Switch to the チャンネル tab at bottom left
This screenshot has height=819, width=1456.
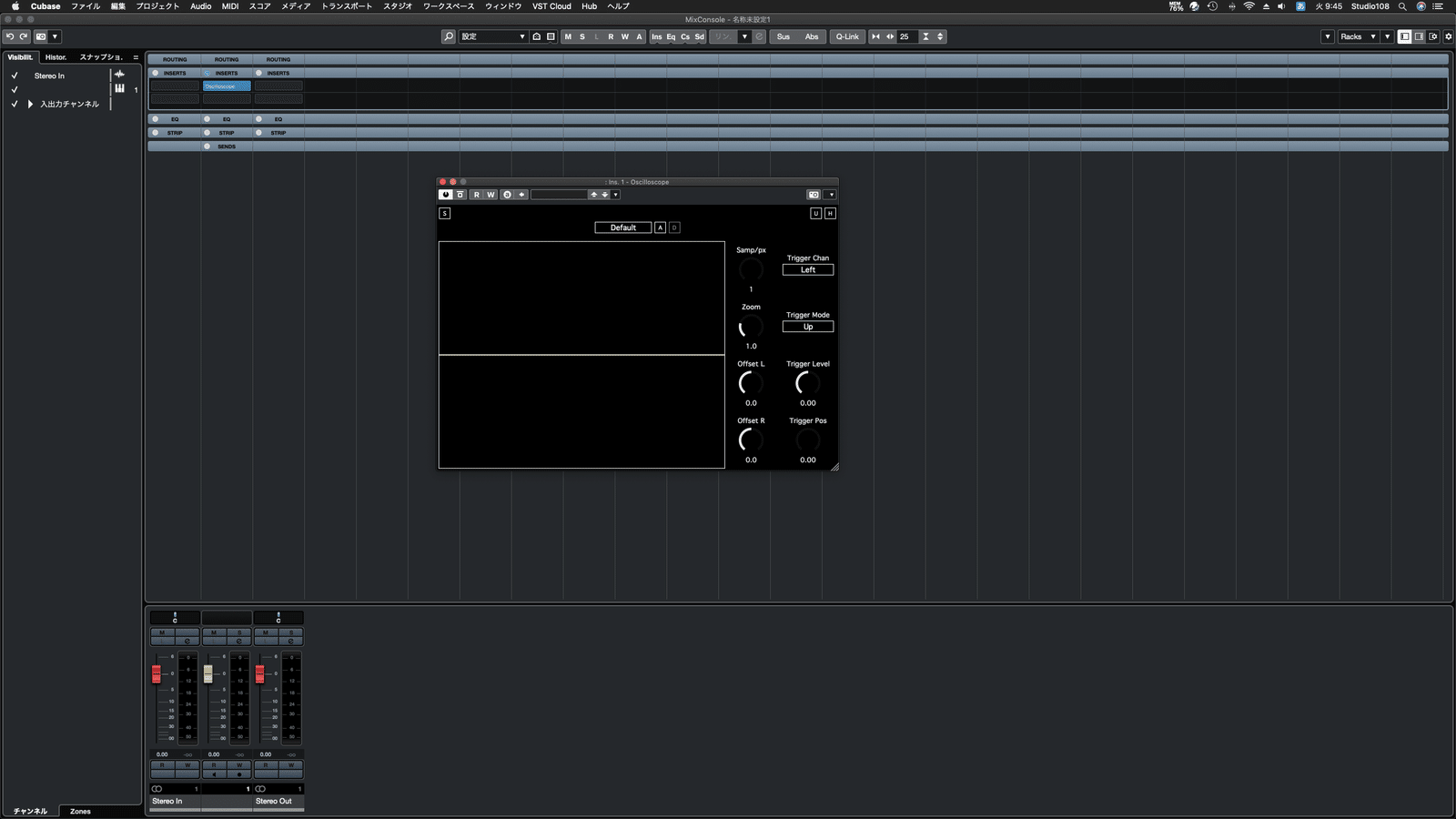point(30,811)
